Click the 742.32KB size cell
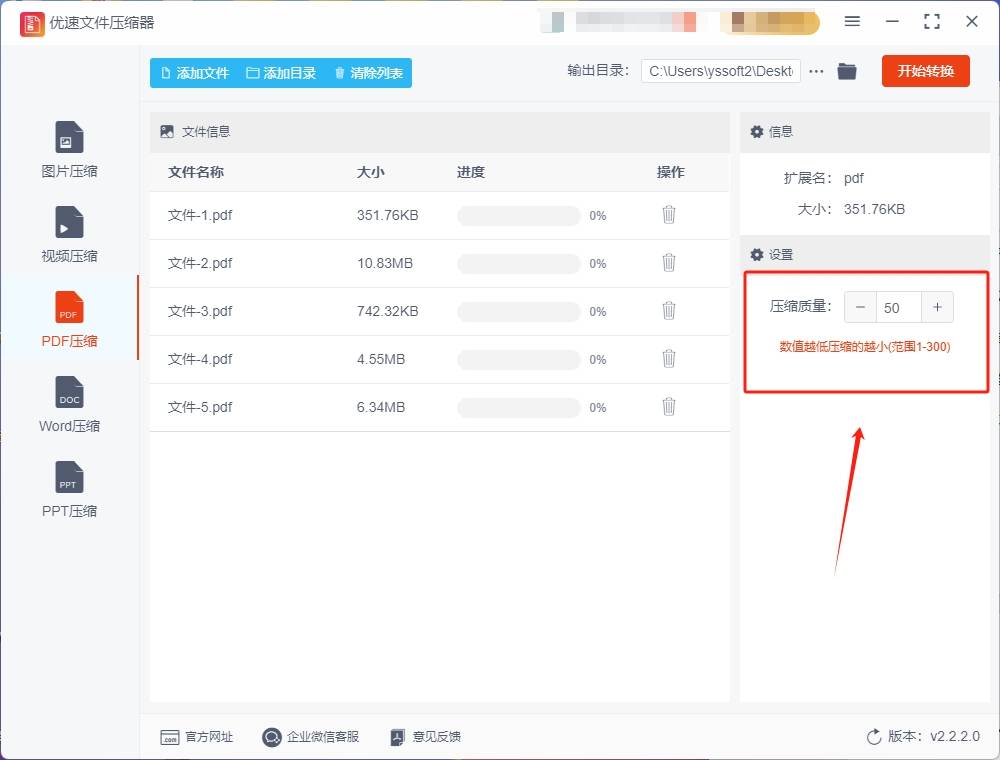The height and width of the screenshot is (760, 1000). (387, 311)
